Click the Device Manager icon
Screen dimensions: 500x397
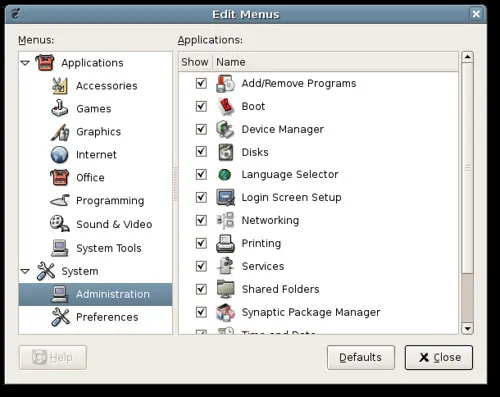pyautogui.click(x=225, y=129)
